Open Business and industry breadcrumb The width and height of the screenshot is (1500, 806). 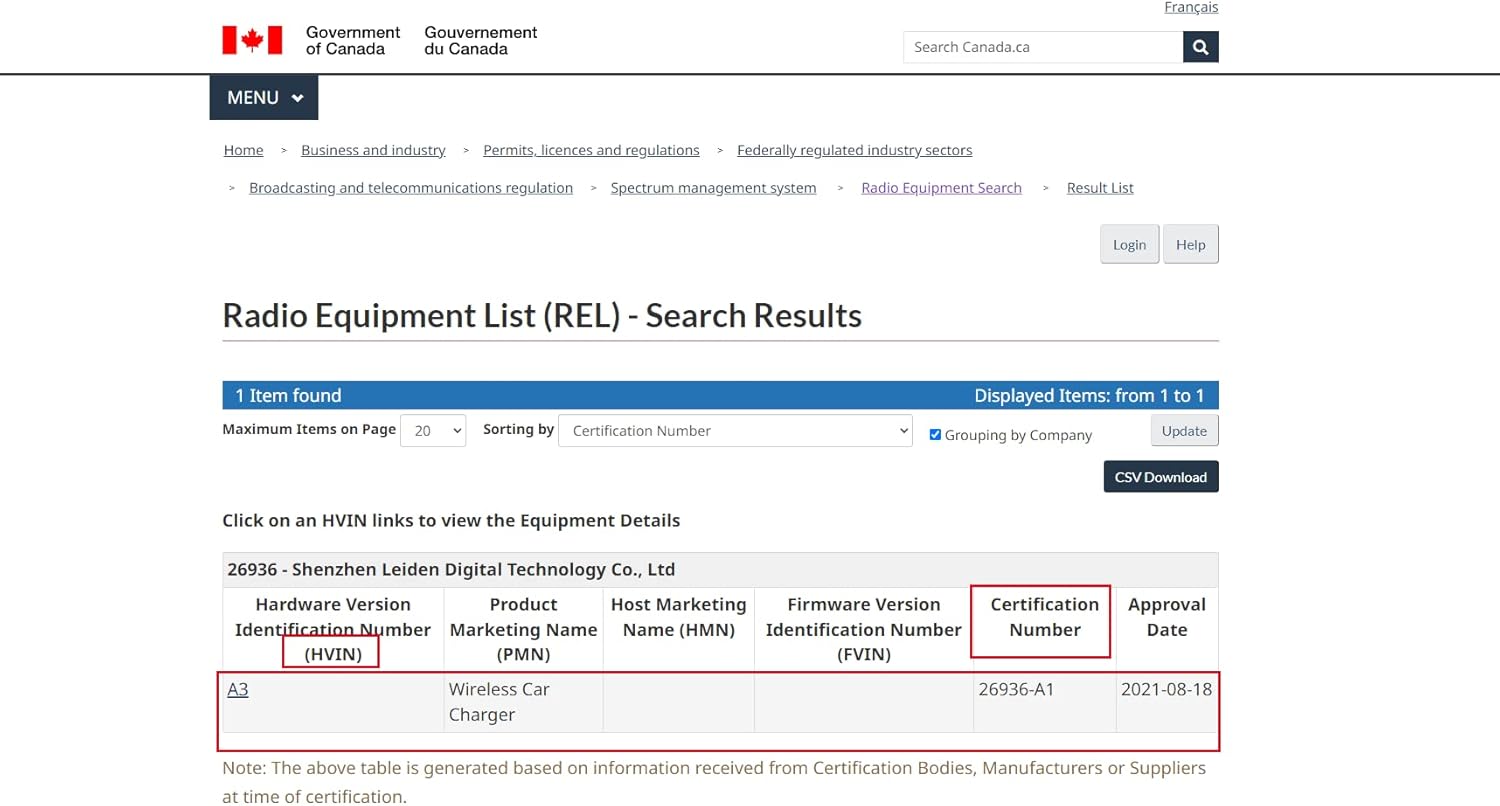click(x=373, y=150)
